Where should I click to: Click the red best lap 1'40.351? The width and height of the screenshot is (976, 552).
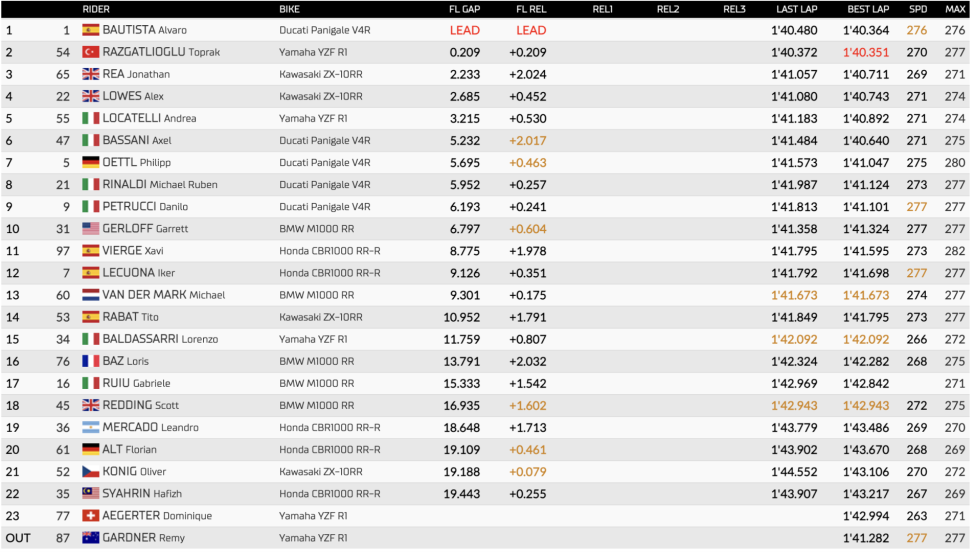[866, 52]
